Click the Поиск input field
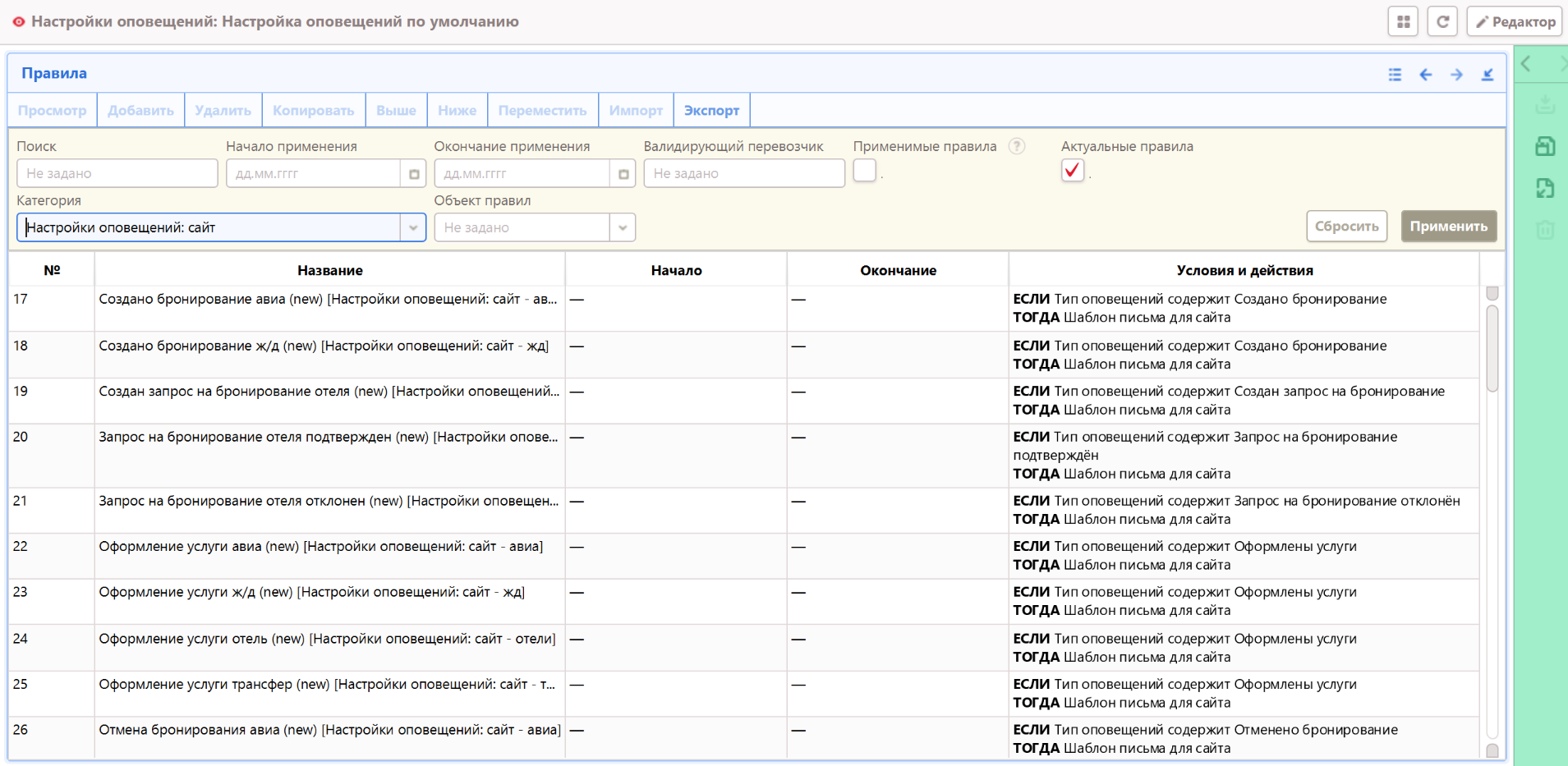 coord(117,174)
